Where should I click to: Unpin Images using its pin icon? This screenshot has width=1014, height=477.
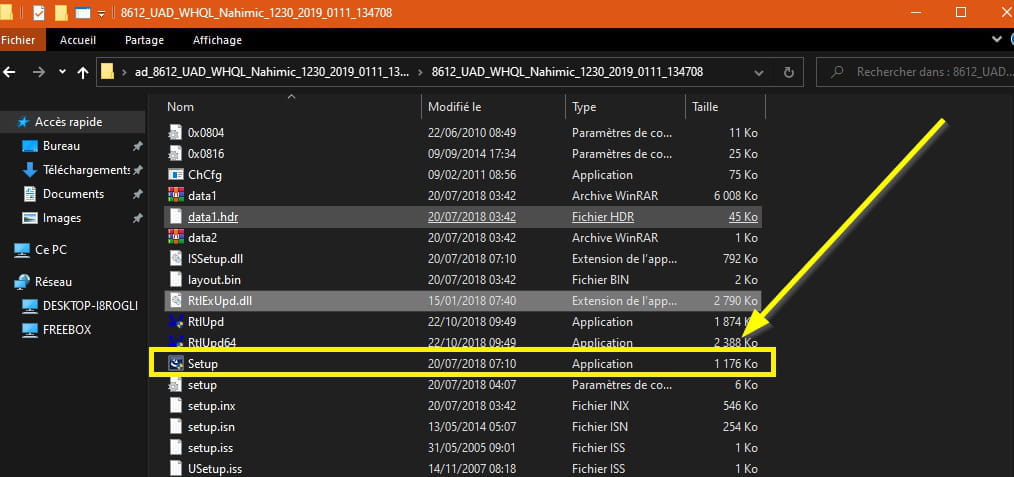pyautogui.click(x=137, y=218)
